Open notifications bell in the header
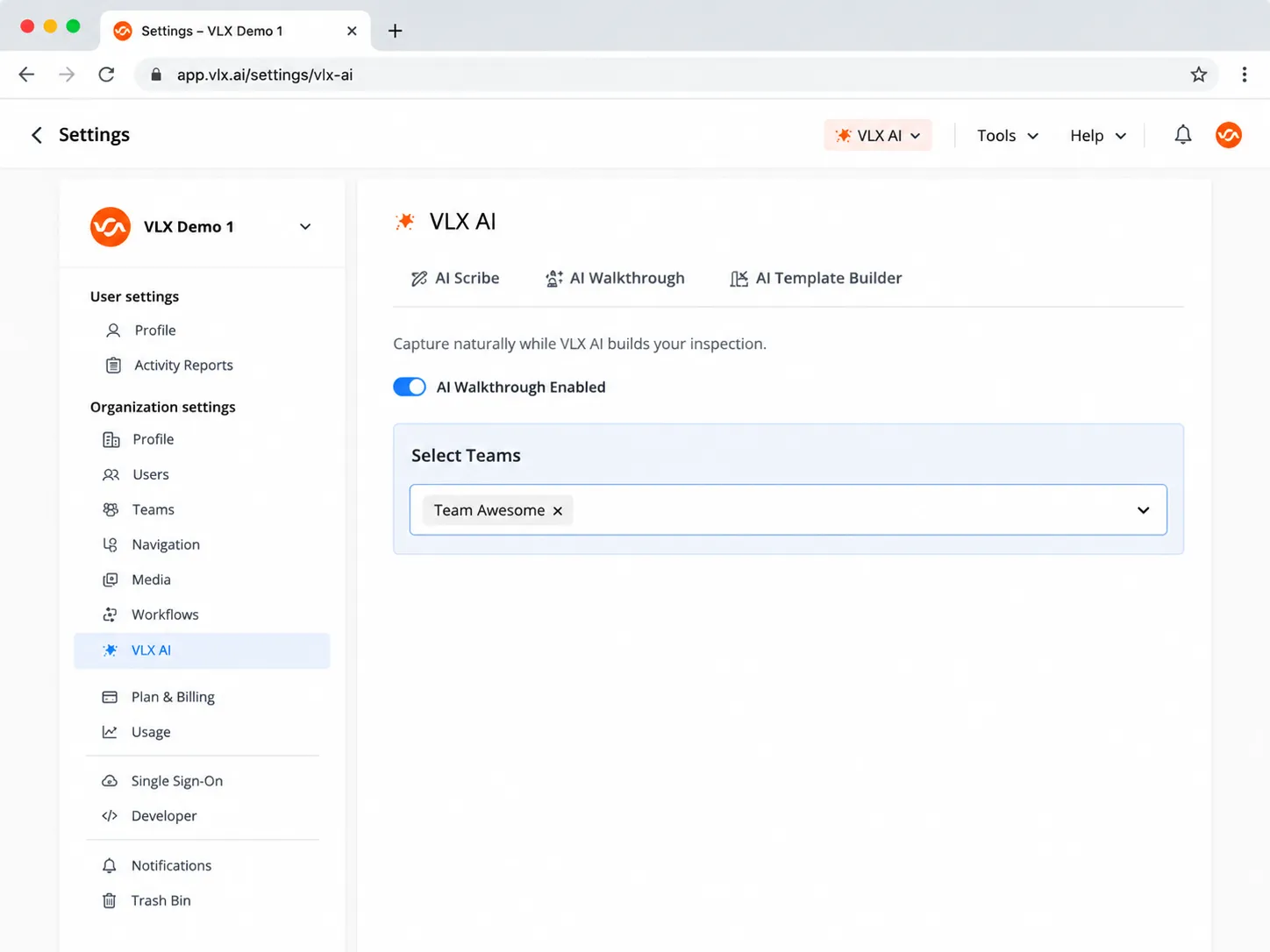Image resolution: width=1270 pixels, height=952 pixels. point(1182,135)
